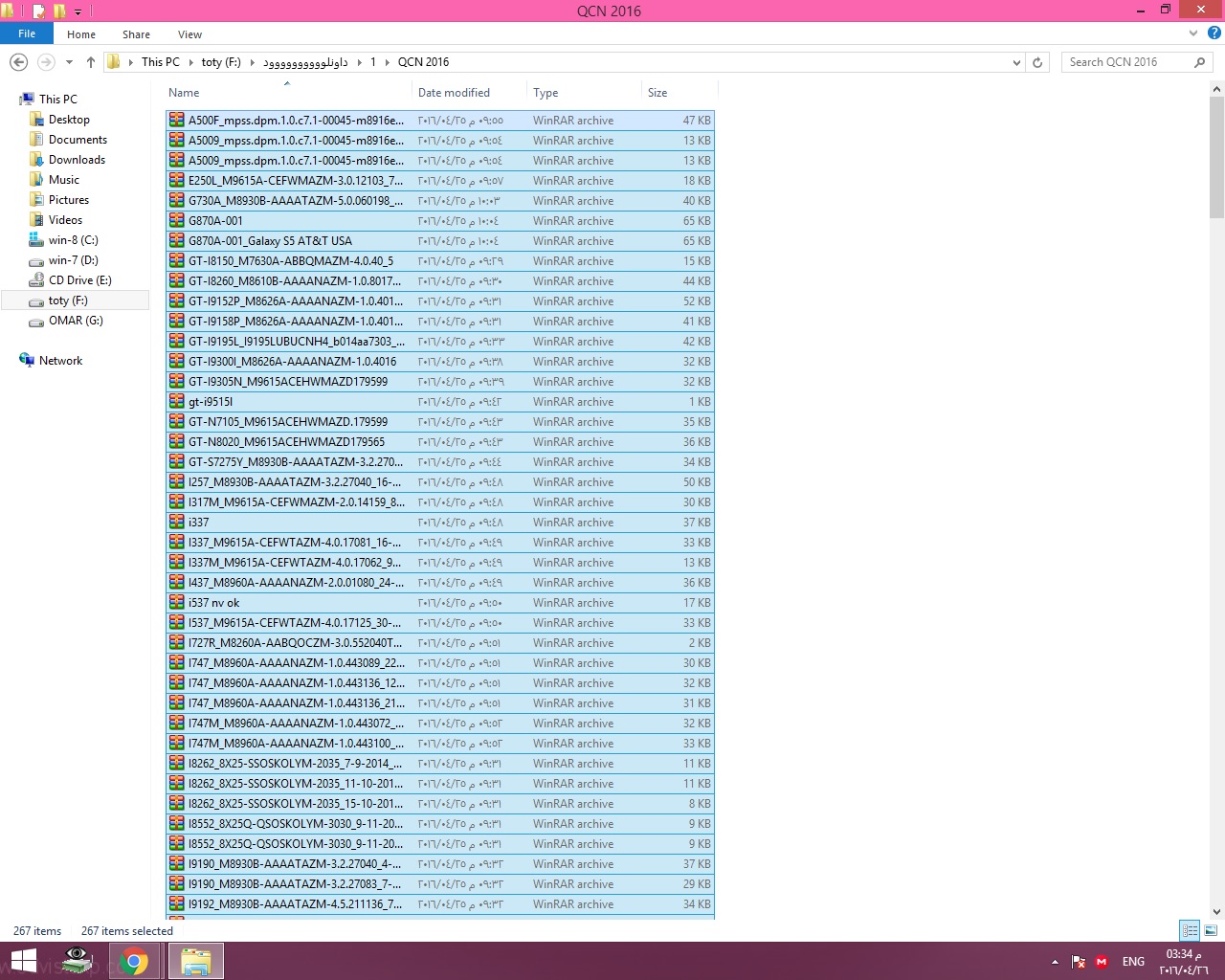Open Videos in the navigation pane
Screen dimensions: 1225x980
(65, 220)
